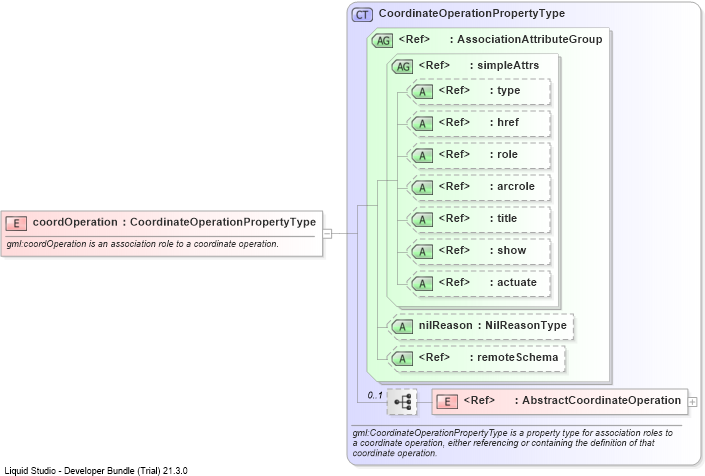Select the ': title' attribute label
Viewport: 705px width, 476px height.
[x=503, y=218]
